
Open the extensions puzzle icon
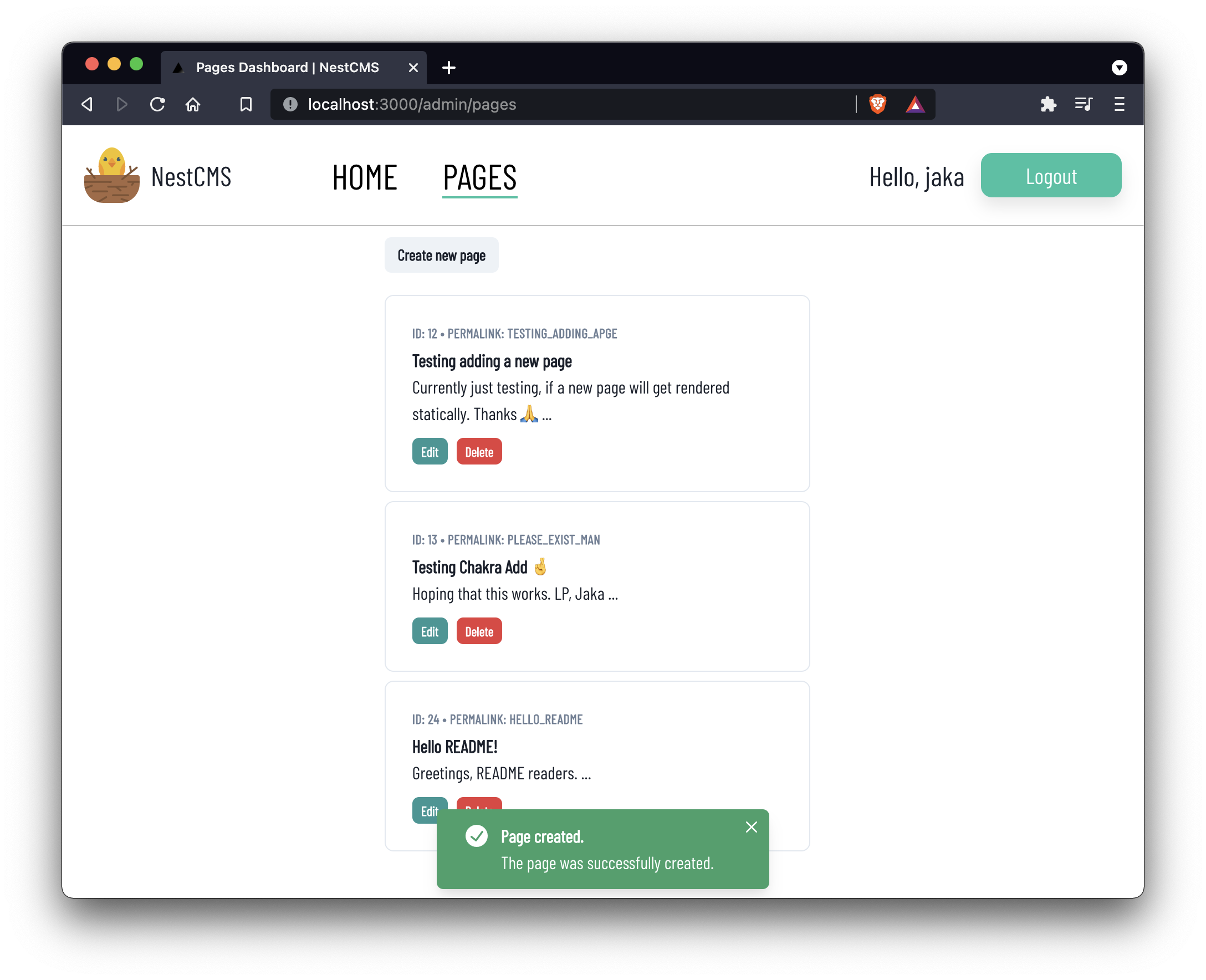(x=1048, y=104)
